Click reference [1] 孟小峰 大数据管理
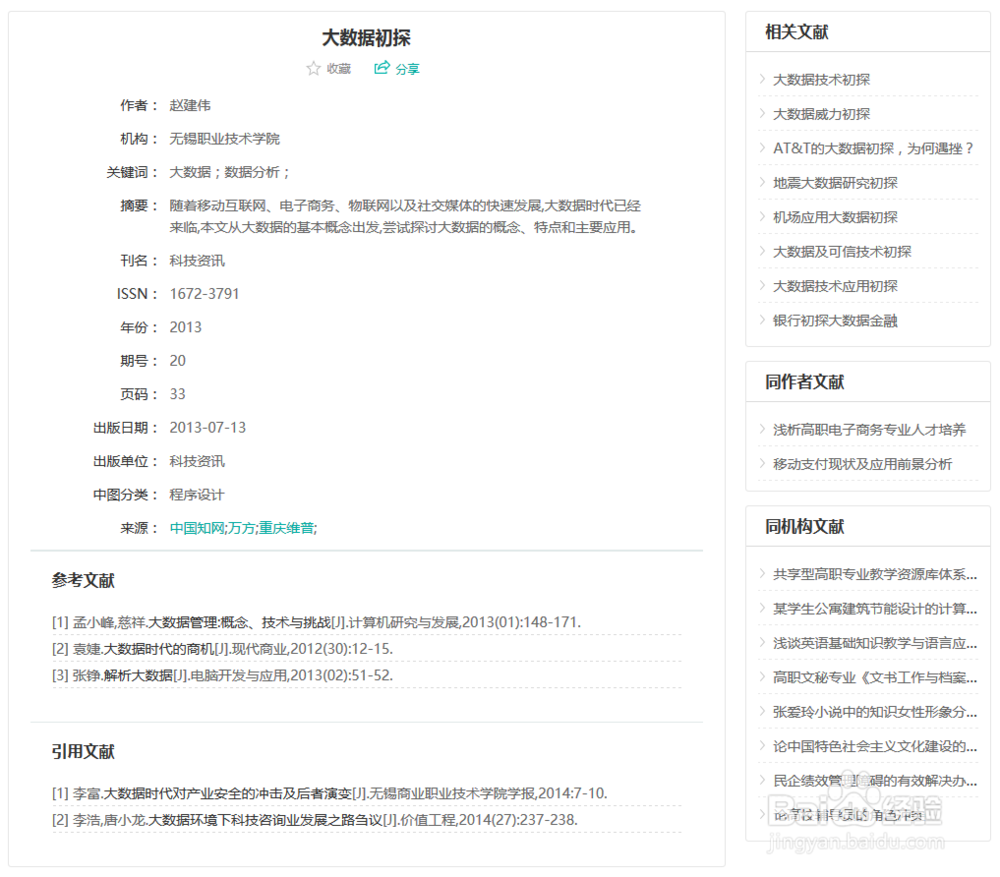The height and width of the screenshot is (877, 1000). [x=316, y=623]
